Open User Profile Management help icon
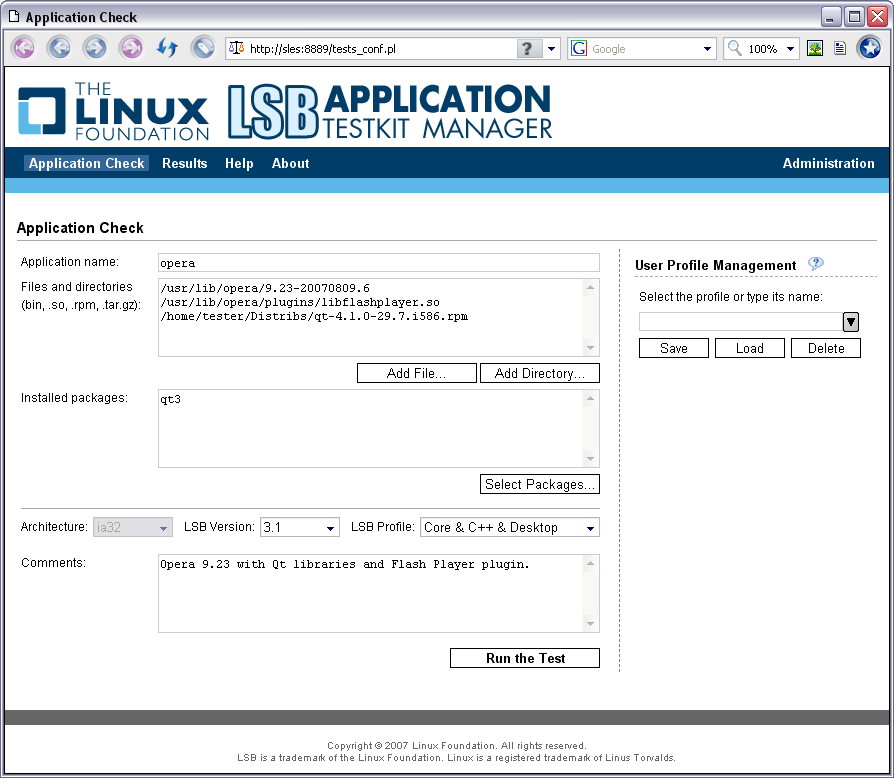This screenshot has height=778, width=894. 816,264
